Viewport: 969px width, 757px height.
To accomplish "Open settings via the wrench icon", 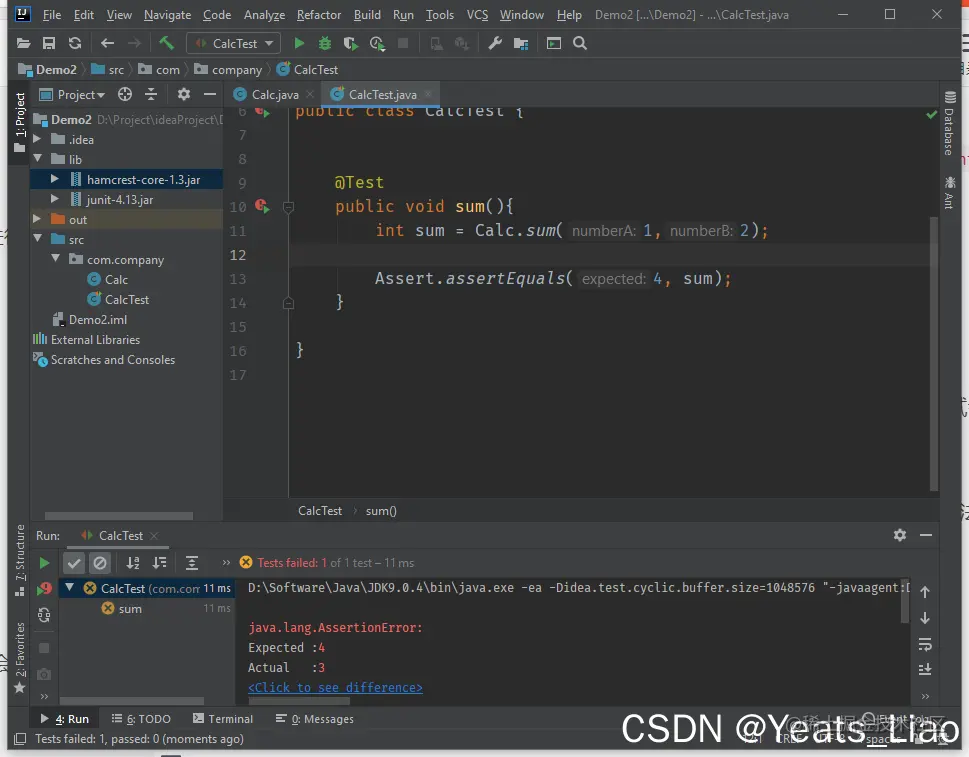I will (x=495, y=43).
